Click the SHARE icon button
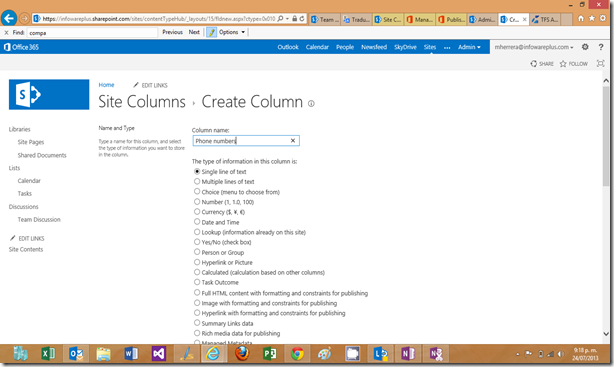This screenshot has height=367, width=614. click(542, 63)
